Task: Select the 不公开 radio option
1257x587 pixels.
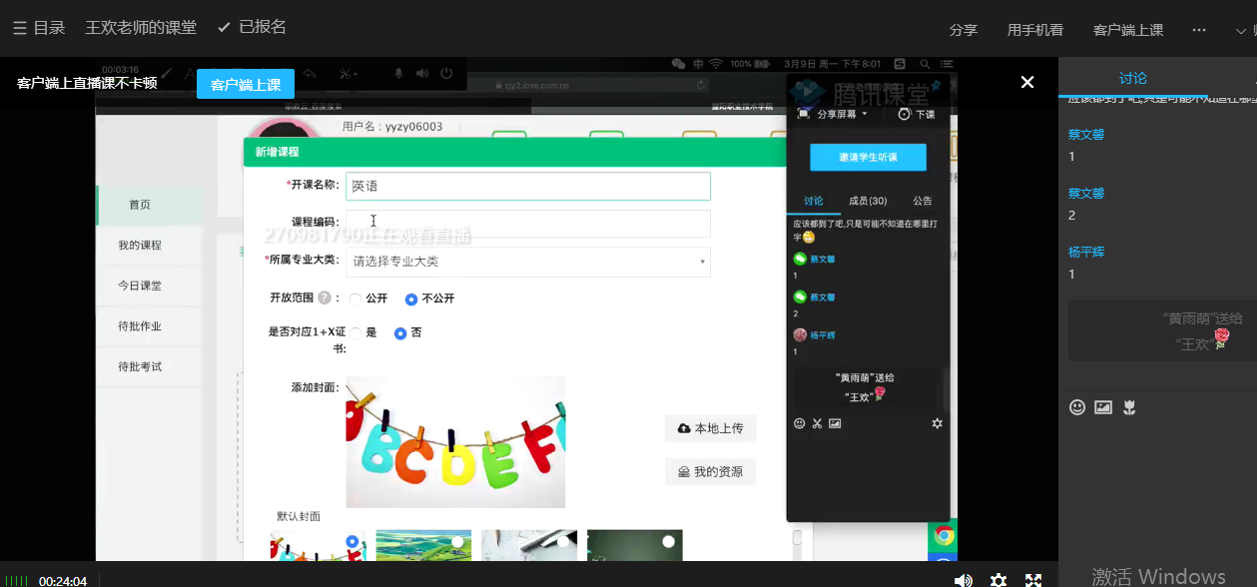Action: tap(411, 299)
